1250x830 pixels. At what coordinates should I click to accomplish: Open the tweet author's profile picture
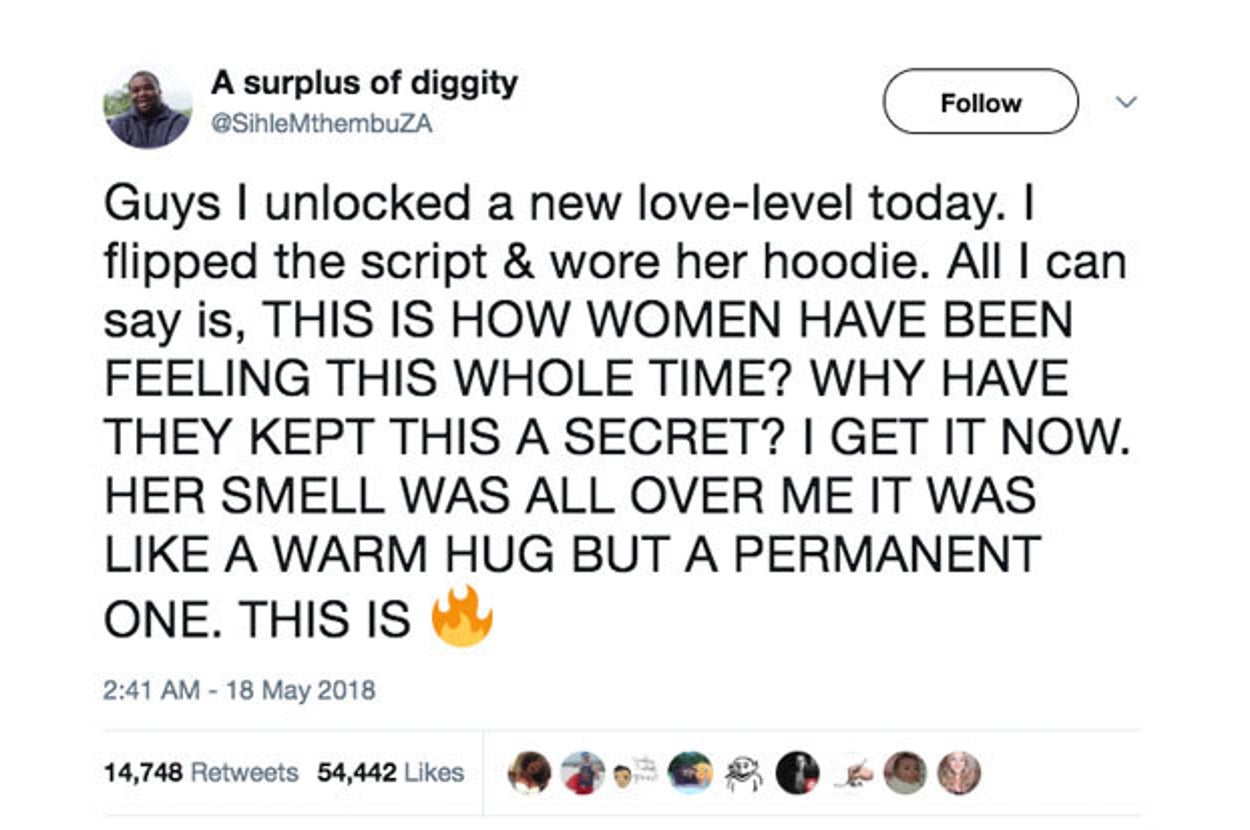148,109
